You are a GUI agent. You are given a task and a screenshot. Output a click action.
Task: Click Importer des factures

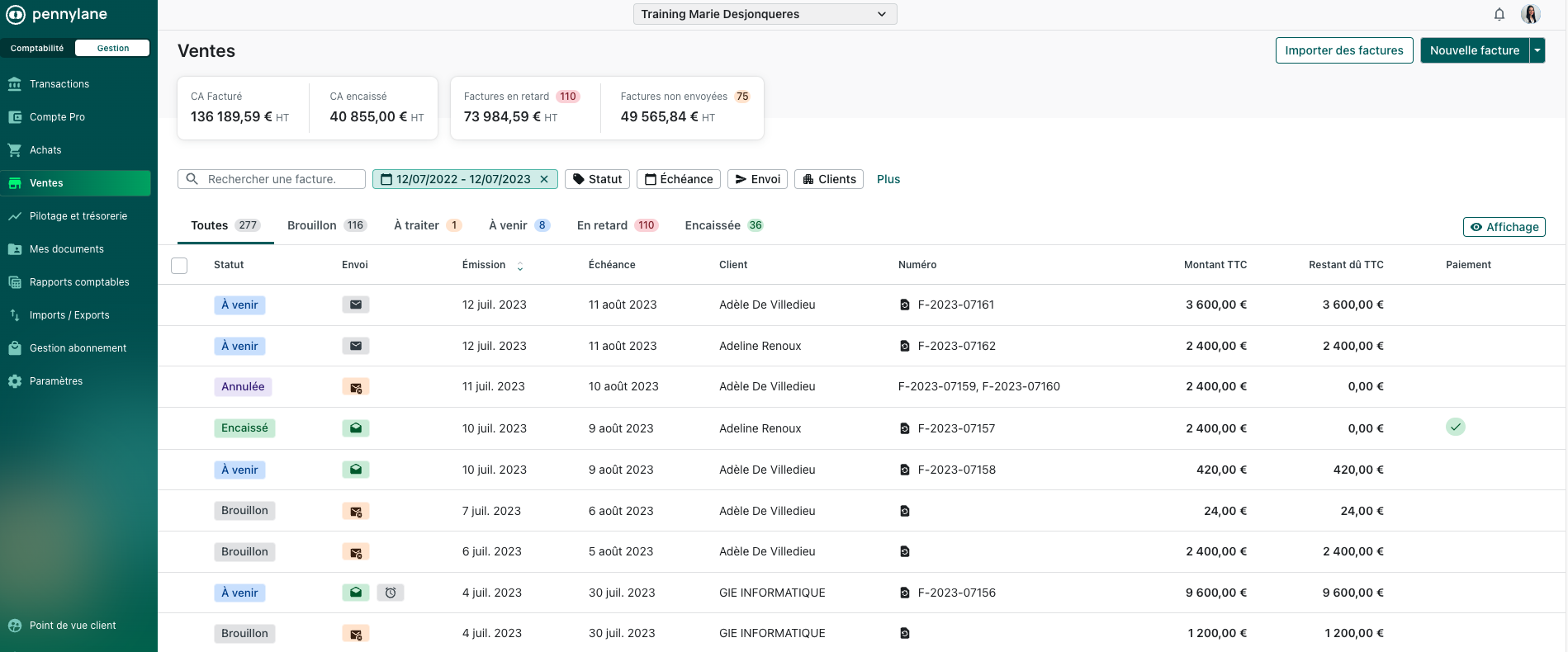[1344, 50]
